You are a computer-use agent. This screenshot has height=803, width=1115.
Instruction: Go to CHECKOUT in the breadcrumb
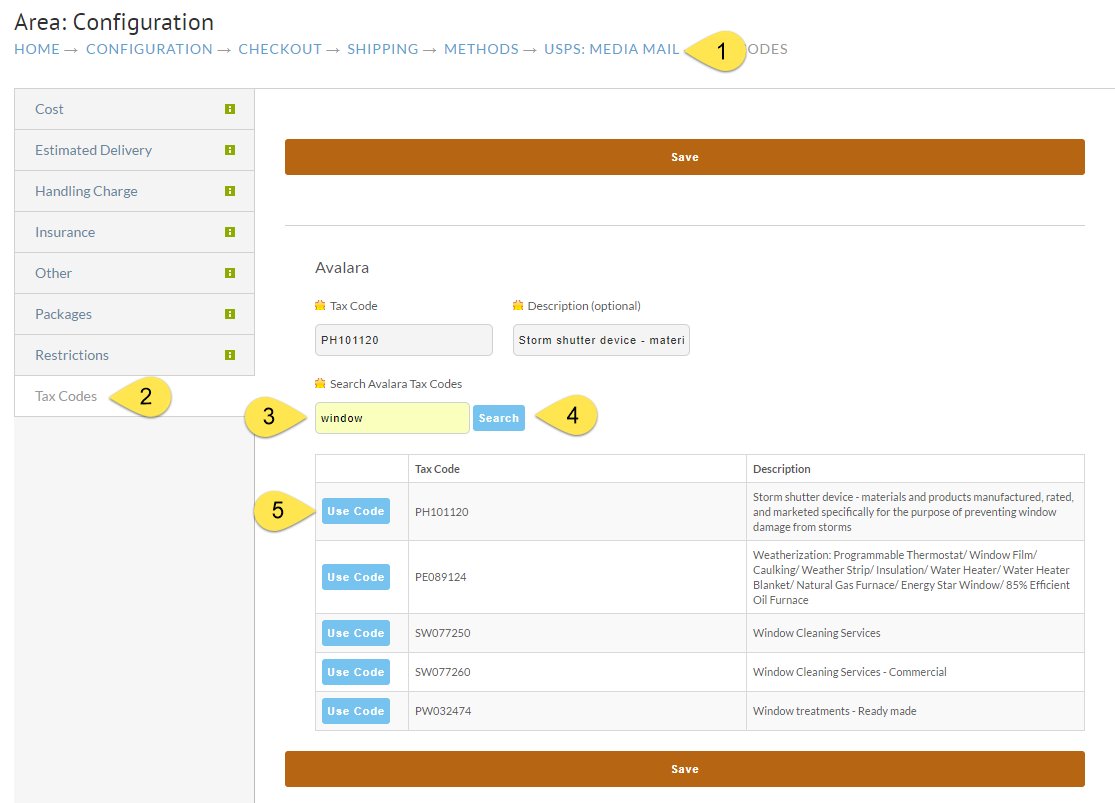tap(280, 49)
